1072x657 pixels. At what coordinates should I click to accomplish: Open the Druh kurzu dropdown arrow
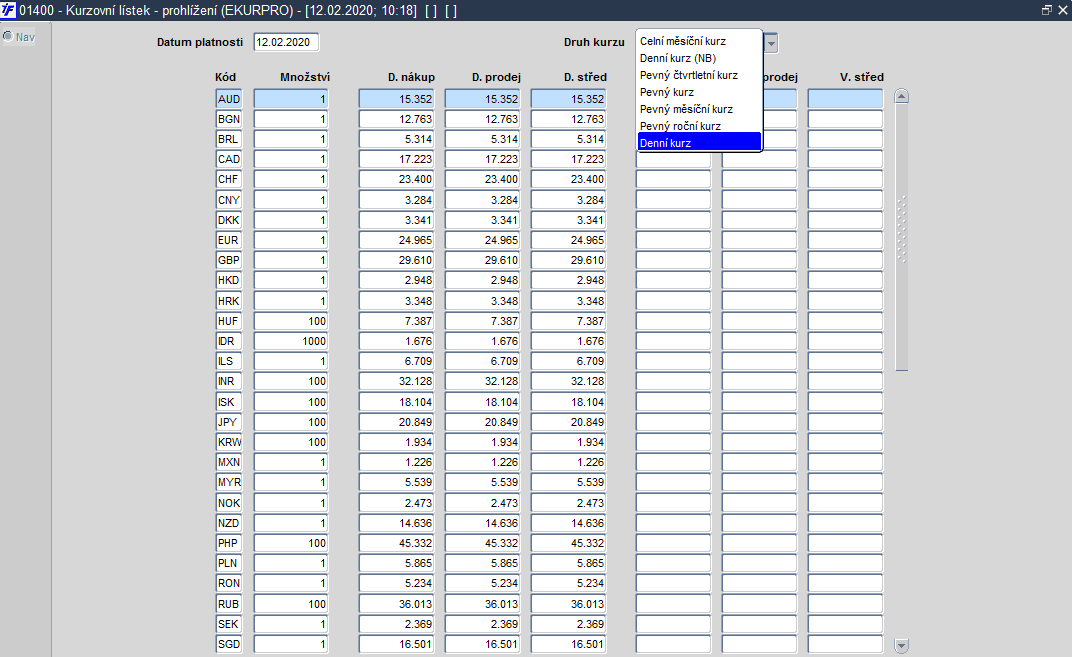tap(771, 43)
